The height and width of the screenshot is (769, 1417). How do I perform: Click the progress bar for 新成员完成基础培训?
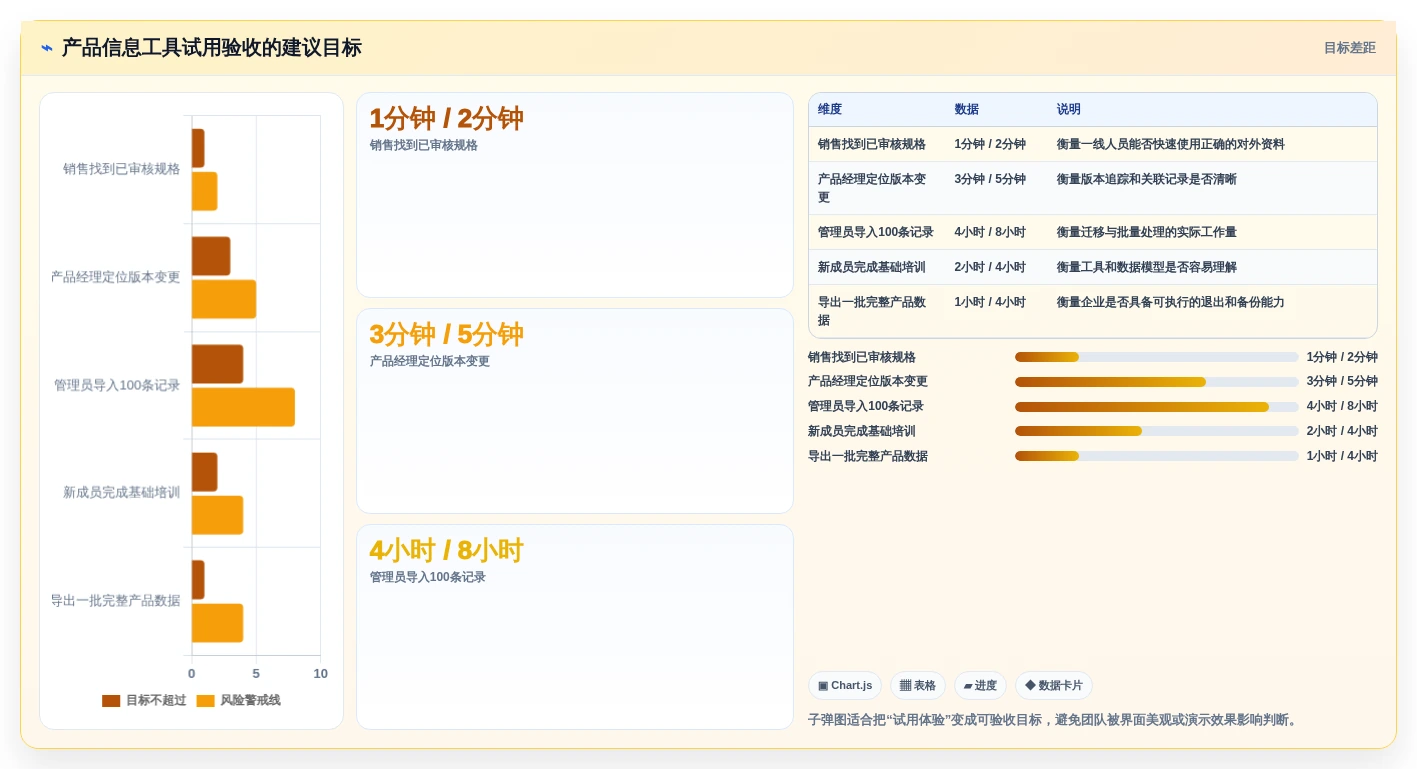pos(1156,431)
